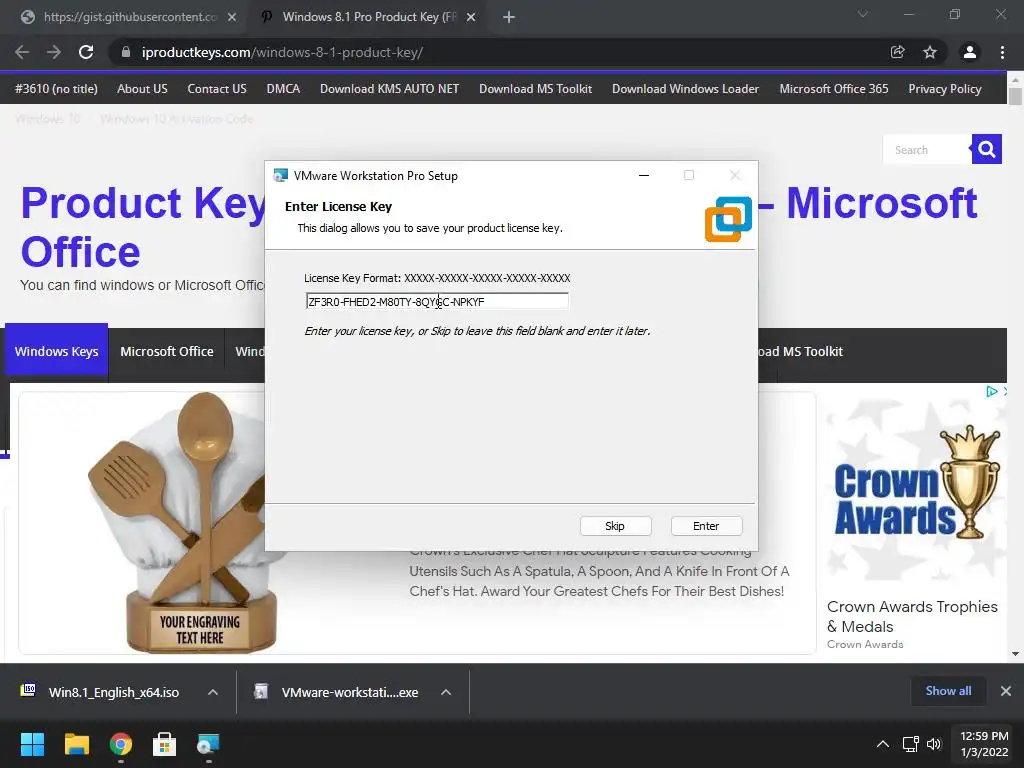Click Download KMS AUTO NET link
Viewport: 1024px width, 768px height.
389,89
